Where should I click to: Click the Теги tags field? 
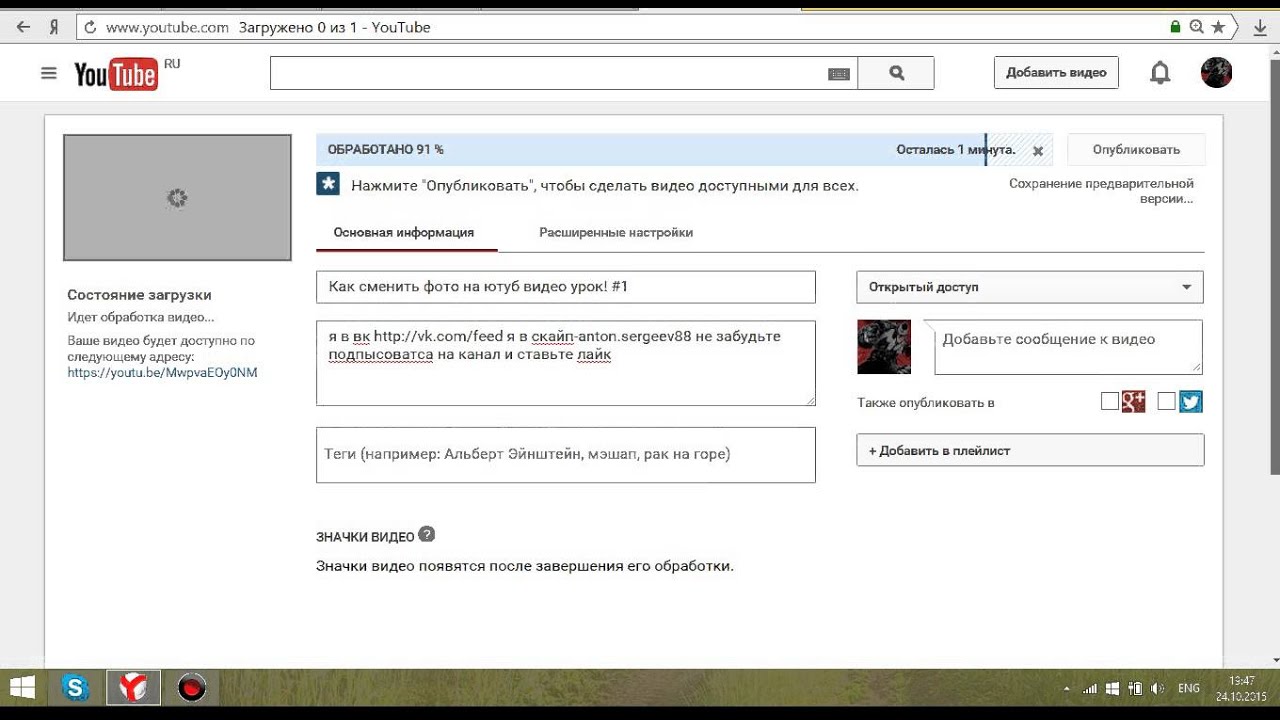pos(566,455)
